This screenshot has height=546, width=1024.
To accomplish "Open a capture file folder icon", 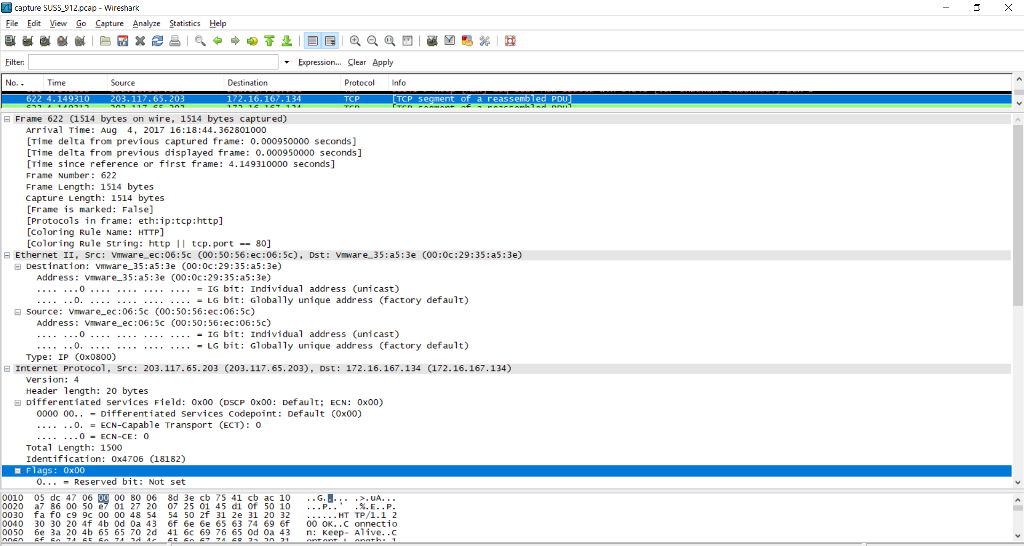I will pyautogui.click(x=105, y=40).
